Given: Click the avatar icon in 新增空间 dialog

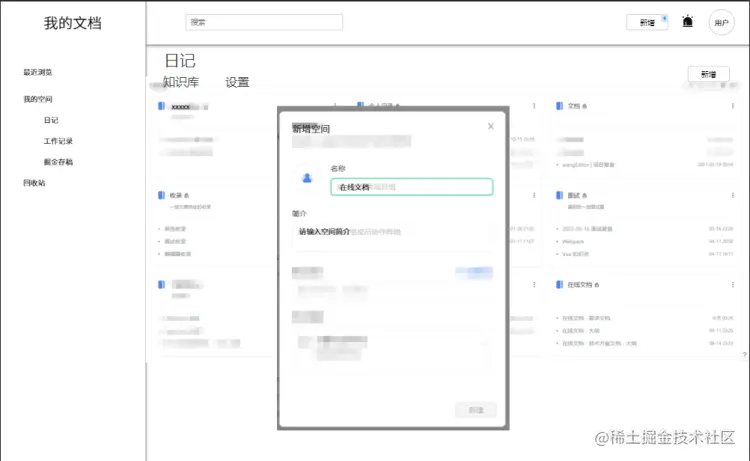Looking at the screenshot, I should point(307,178).
